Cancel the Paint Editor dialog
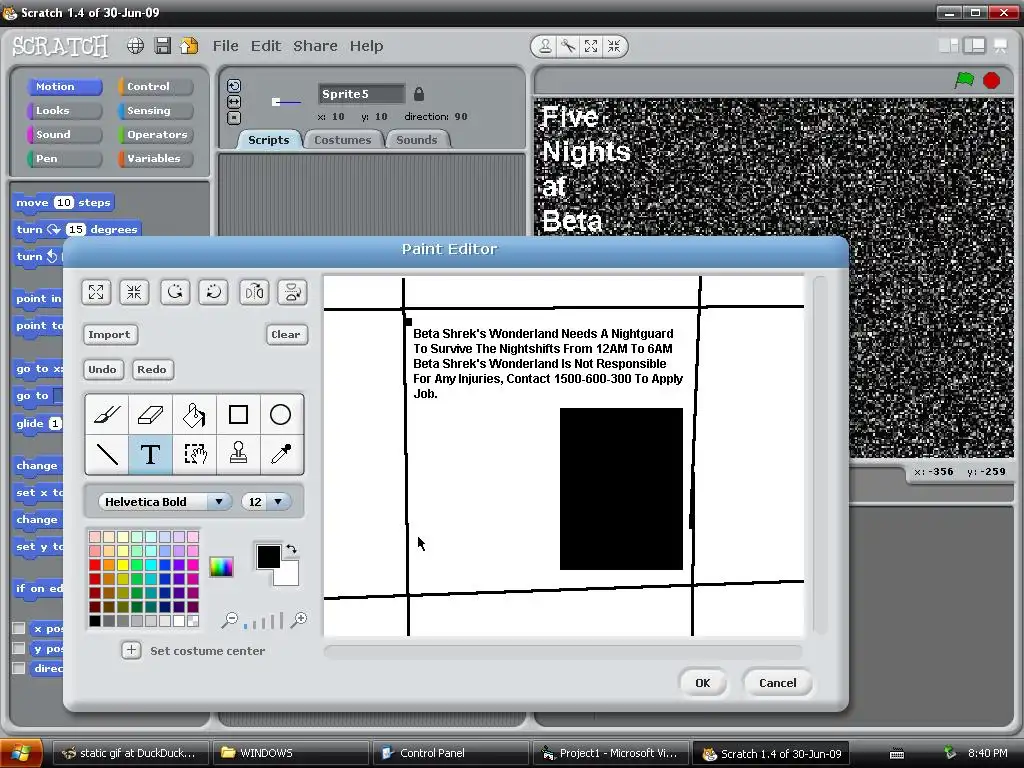This screenshot has width=1024, height=768. click(777, 682)
